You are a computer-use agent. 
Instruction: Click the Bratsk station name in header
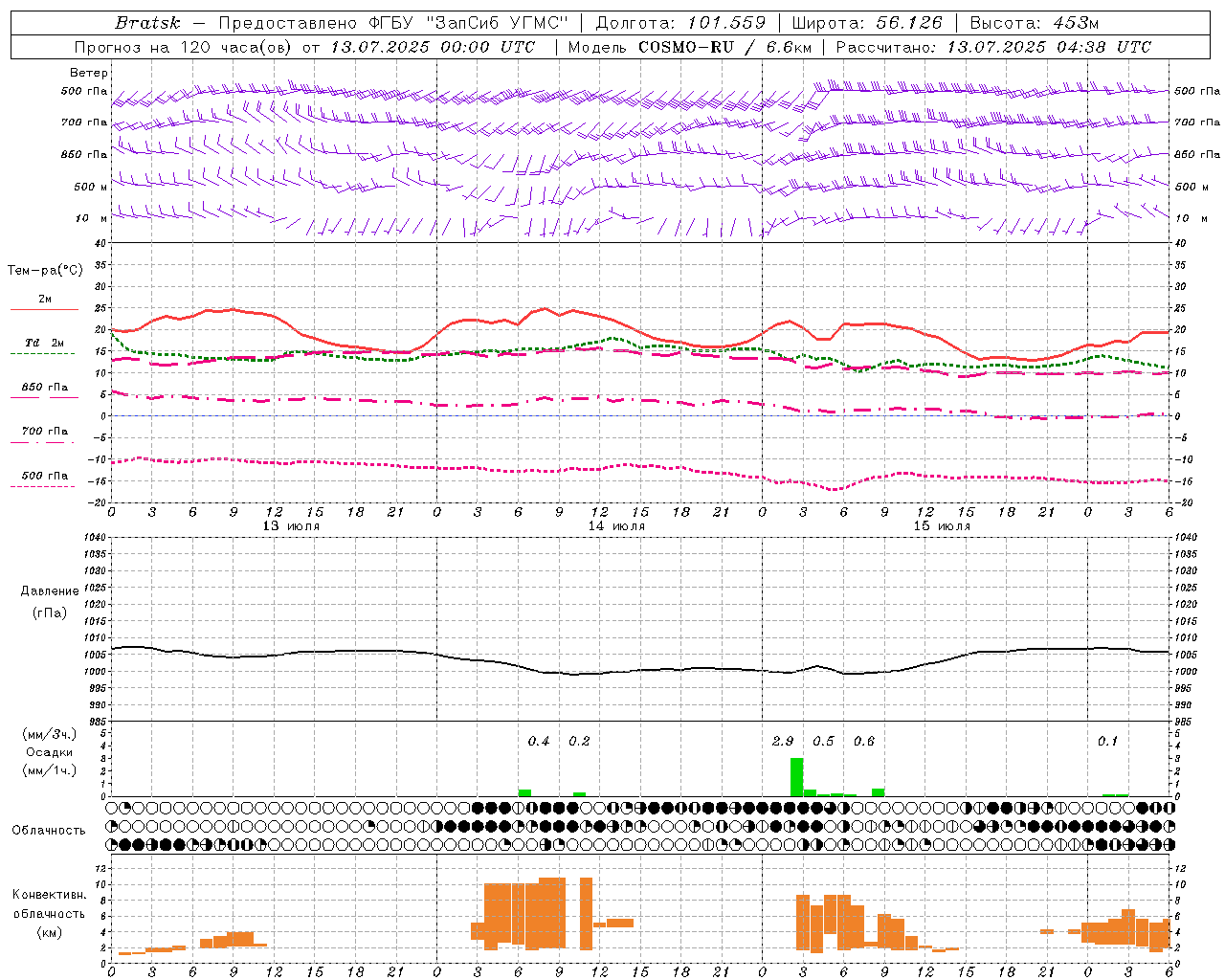point(147,23)
